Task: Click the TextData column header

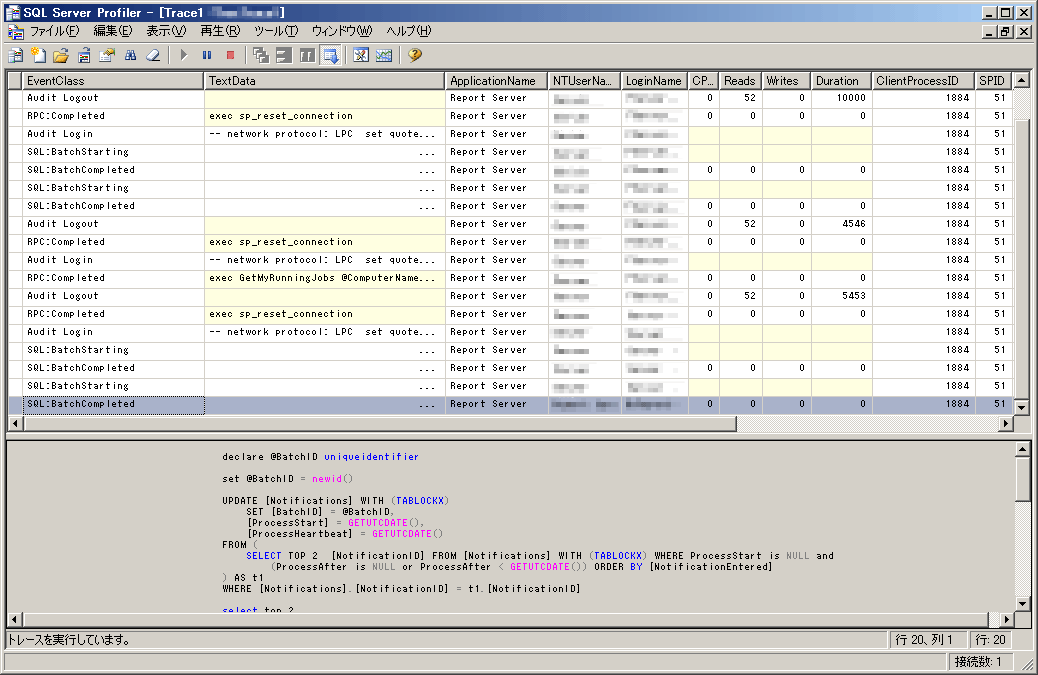Action: (x=324, y=81)
